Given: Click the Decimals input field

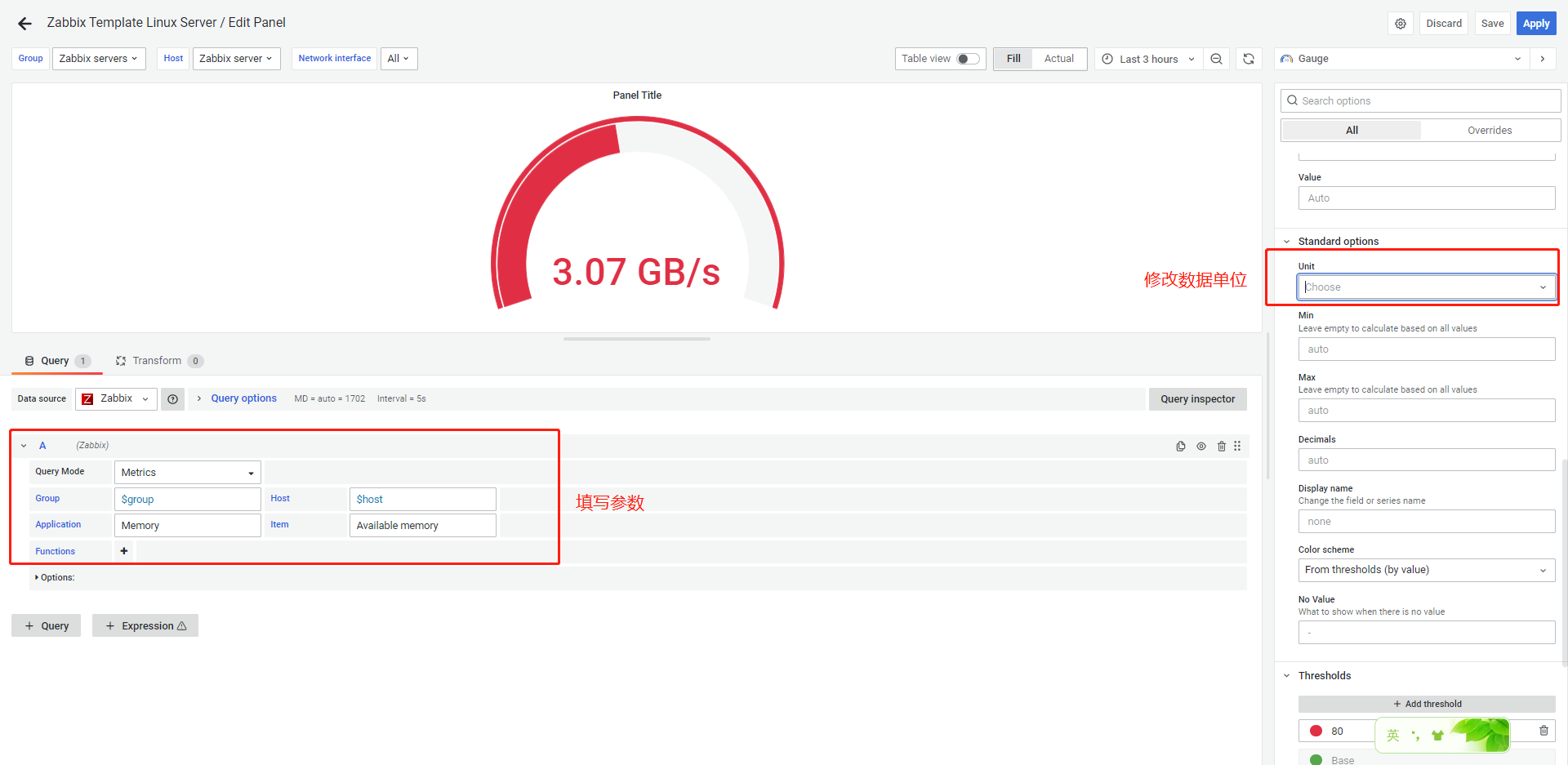Looking at the screenshot, I should point(1426,460).
